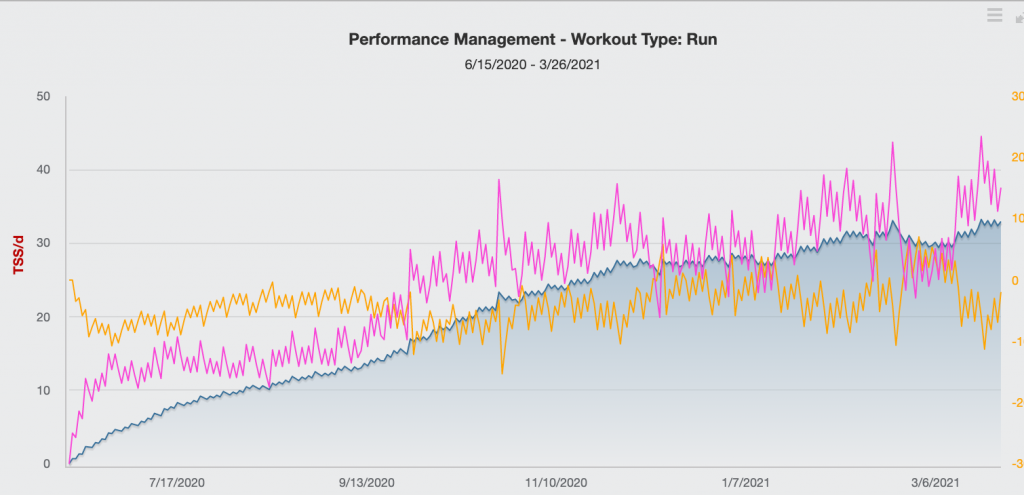Click the orange 30 on the right axis

click(x=1016, y=97)
